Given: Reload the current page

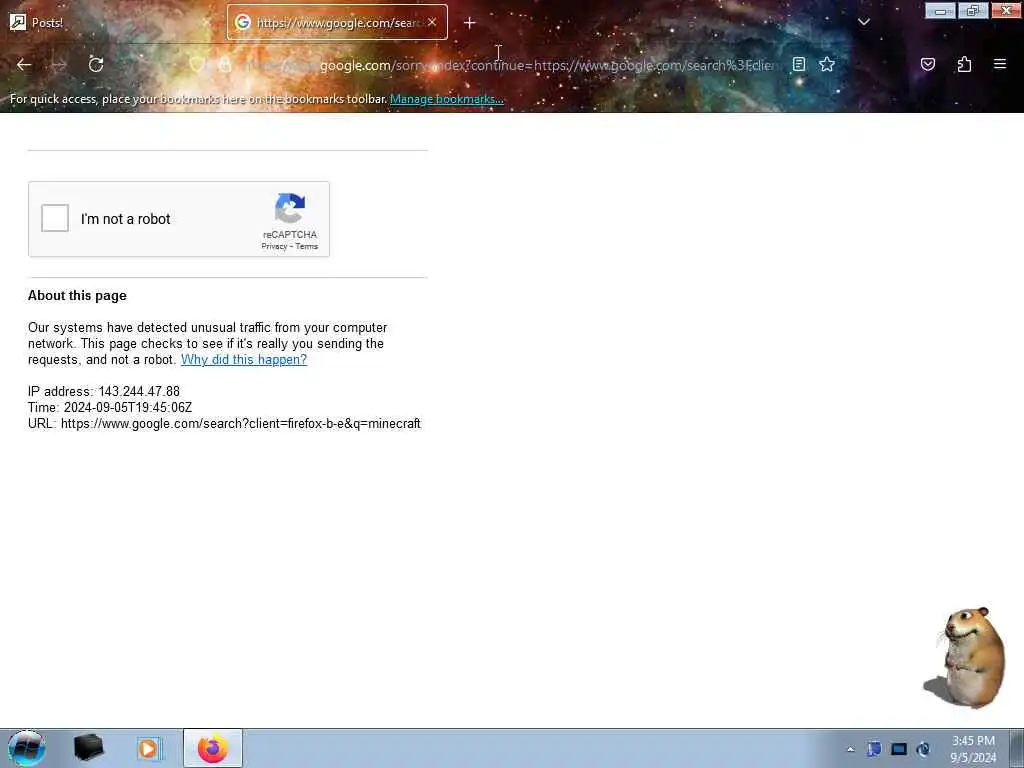Looking at the screenshot, I should [x=96, y=64].
